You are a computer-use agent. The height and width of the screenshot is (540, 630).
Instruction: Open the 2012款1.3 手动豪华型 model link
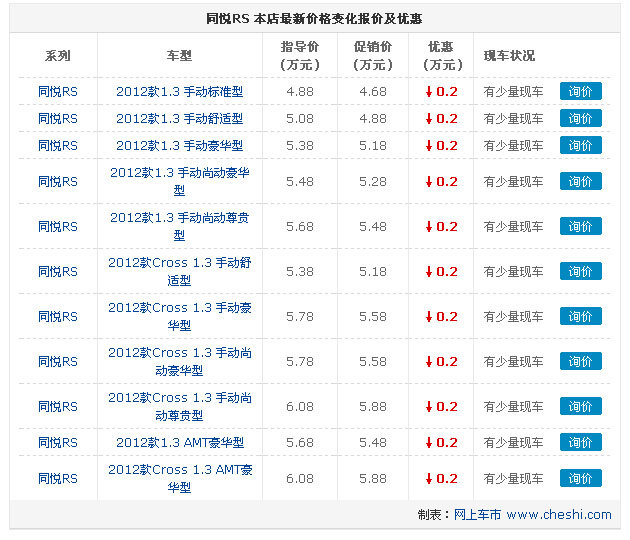180,145
